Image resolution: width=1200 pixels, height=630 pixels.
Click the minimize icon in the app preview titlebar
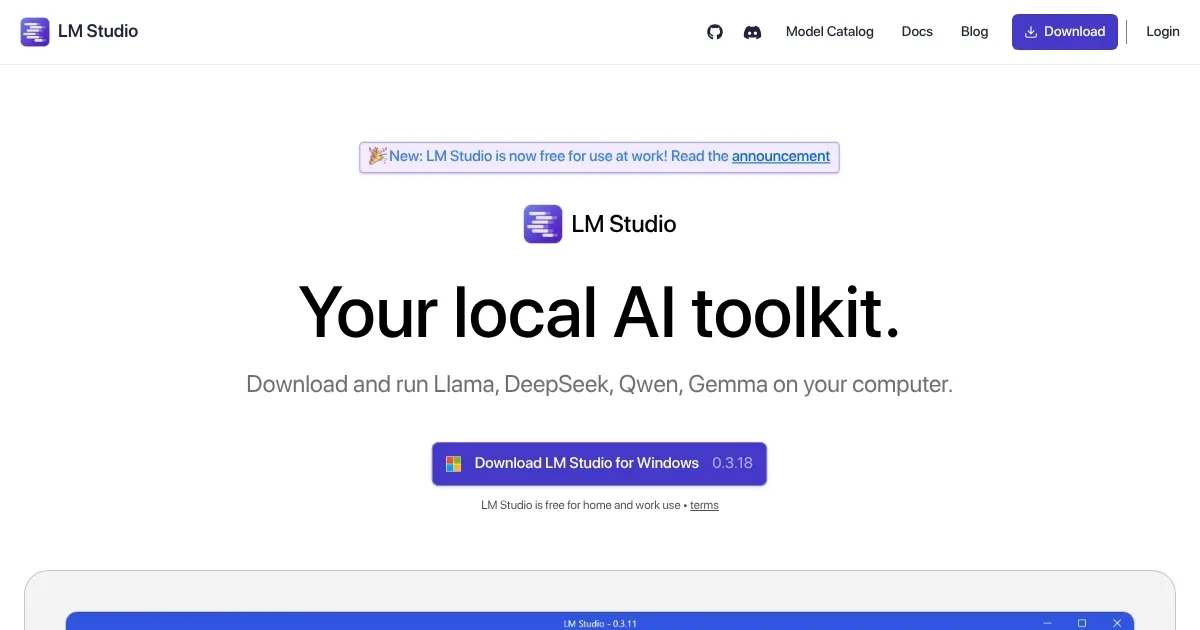tap(1047, 623)
